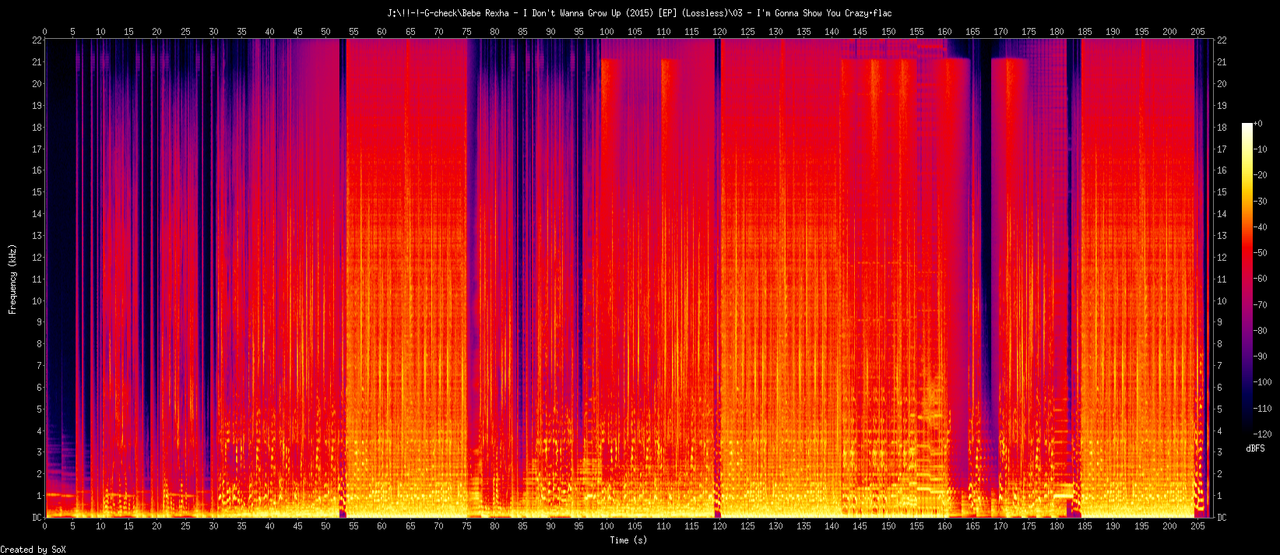Click the "11" tick beside the "Frequency (kHz)" label
The image size is (1280, 555).
pos(36,279)
